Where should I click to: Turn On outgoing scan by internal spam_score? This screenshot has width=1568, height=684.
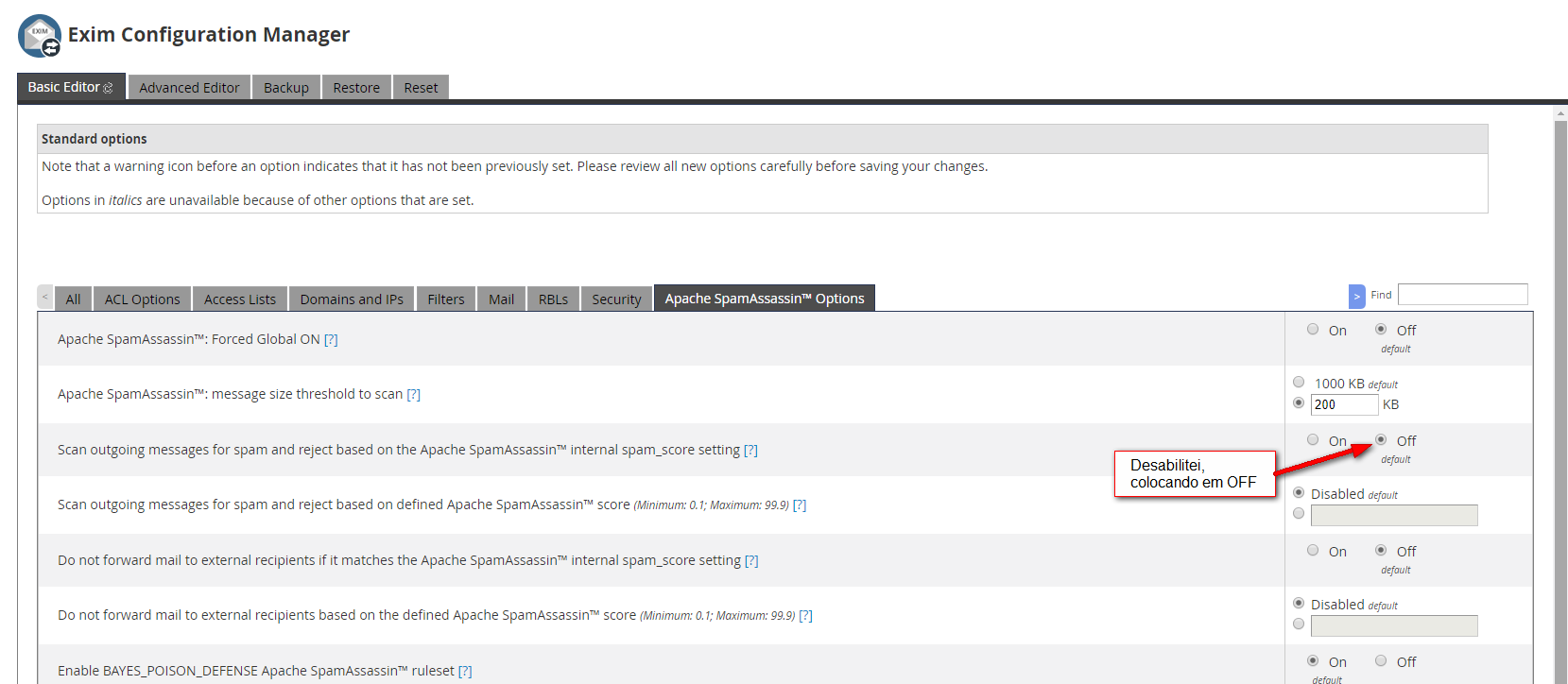coord(1313,440)
